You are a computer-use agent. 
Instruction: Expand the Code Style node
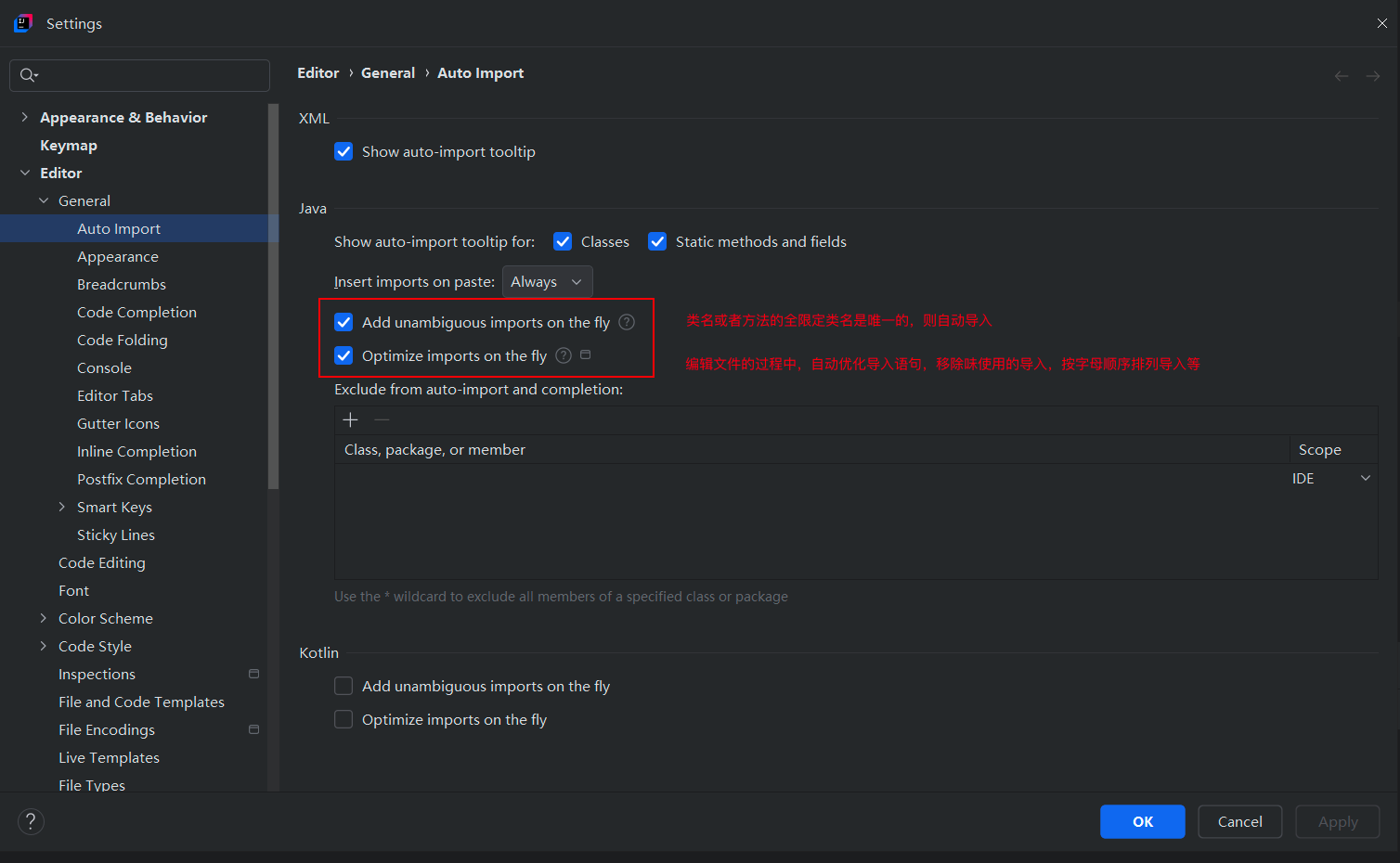[44, 646]
